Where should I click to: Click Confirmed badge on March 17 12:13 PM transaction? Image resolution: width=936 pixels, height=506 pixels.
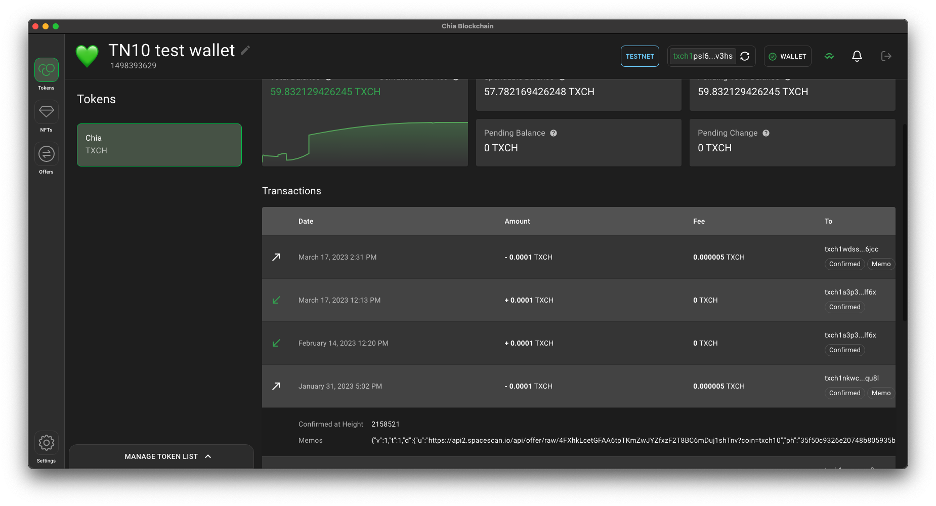tap(844, 307)
